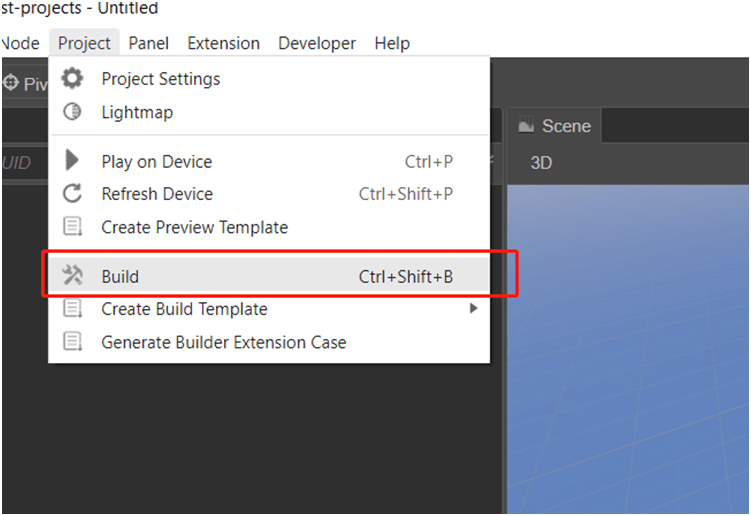Open the Help menu
Image resolution: width=751 pixels, height=516 pixels.
point(392,43)
